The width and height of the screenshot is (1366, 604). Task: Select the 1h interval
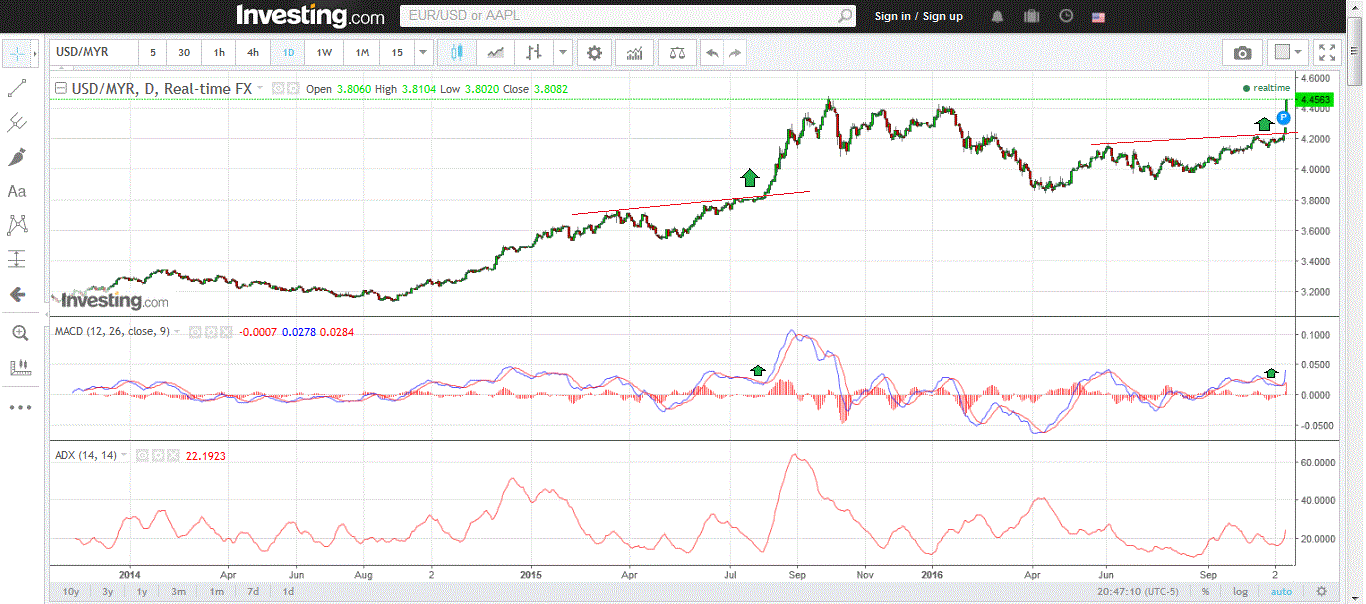(219, 53)
